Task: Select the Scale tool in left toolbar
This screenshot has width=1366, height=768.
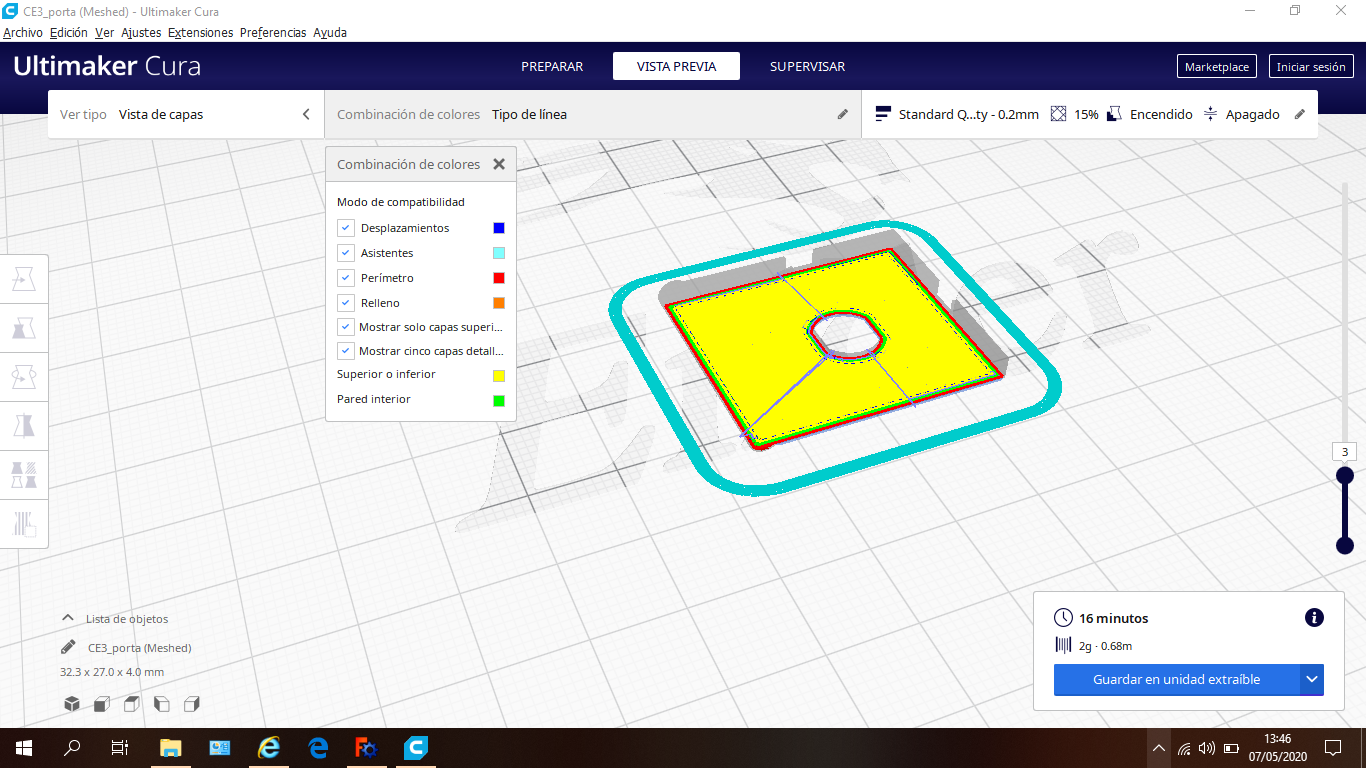Action: 24,328
